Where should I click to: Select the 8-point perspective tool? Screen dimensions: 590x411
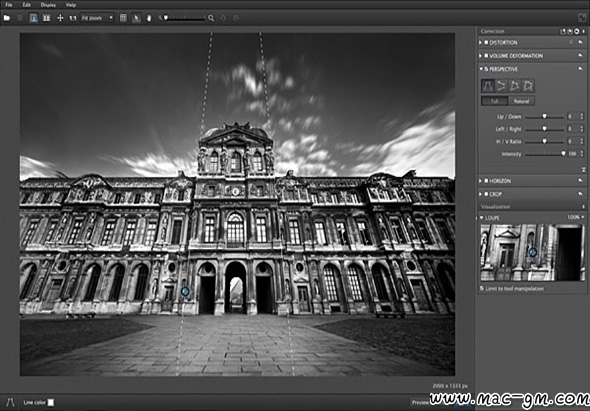pos(528,86)
